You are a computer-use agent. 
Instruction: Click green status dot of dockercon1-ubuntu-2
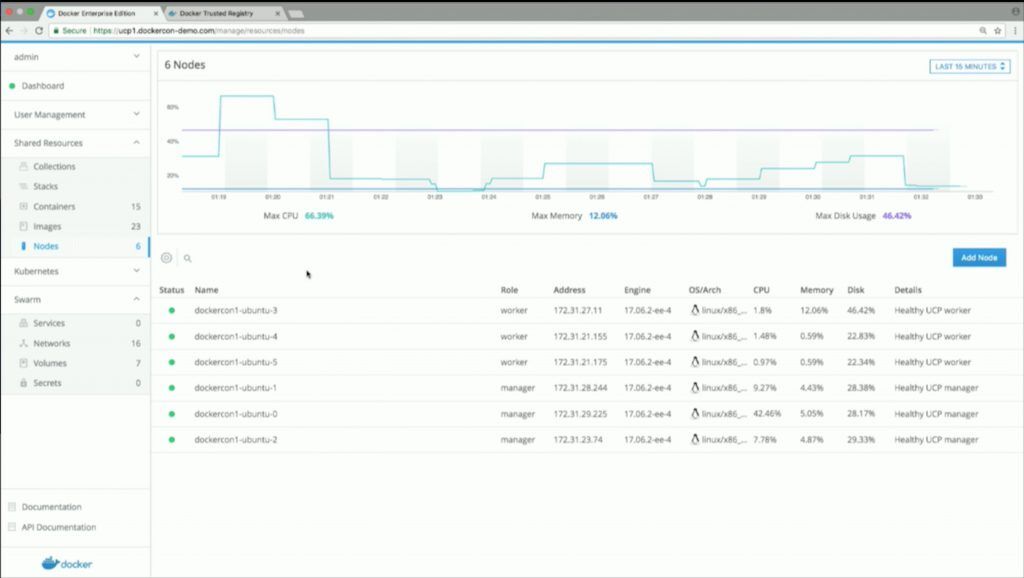[x=172, y=440]
